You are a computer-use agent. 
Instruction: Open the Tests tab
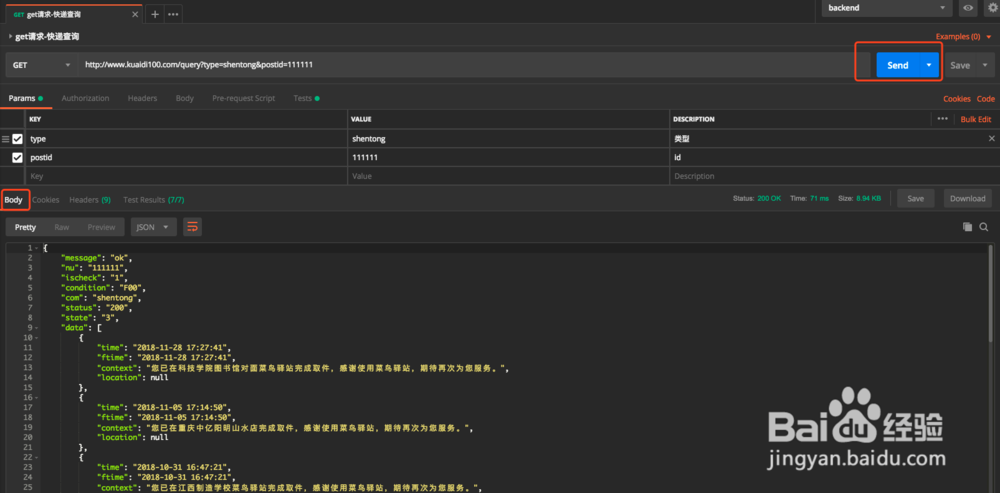(x=306, y=98)
